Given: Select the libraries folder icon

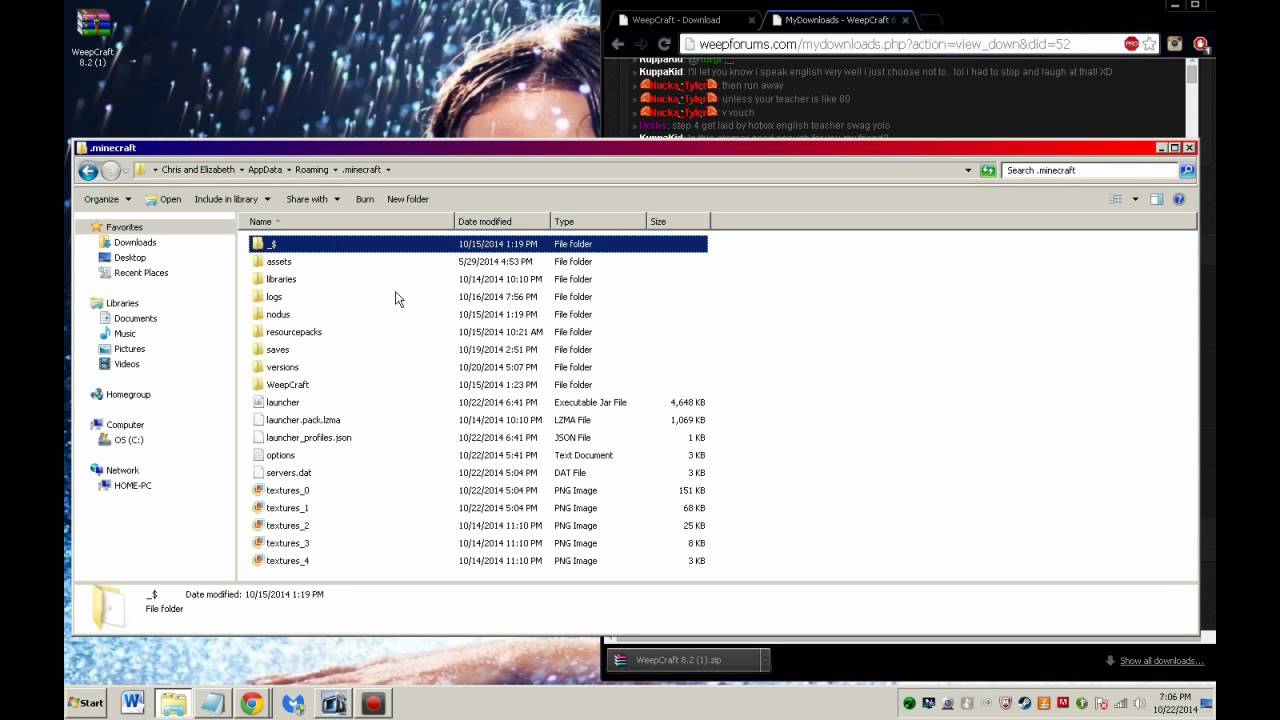Looking at the screenshot, I should 258,279.
